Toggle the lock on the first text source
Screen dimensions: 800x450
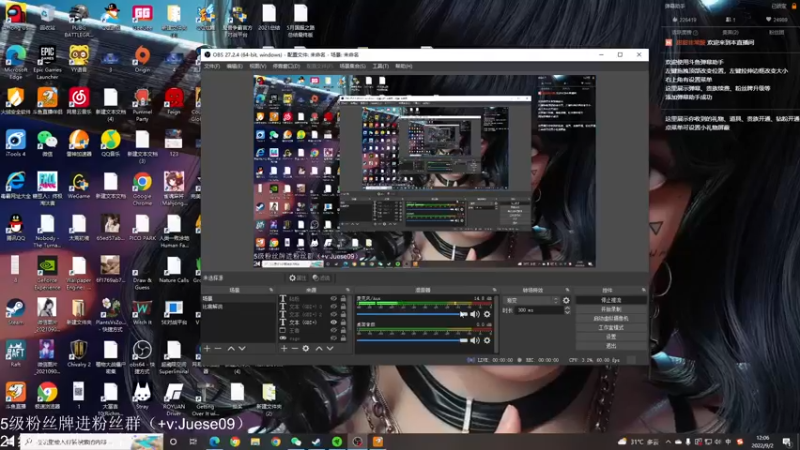343,299
